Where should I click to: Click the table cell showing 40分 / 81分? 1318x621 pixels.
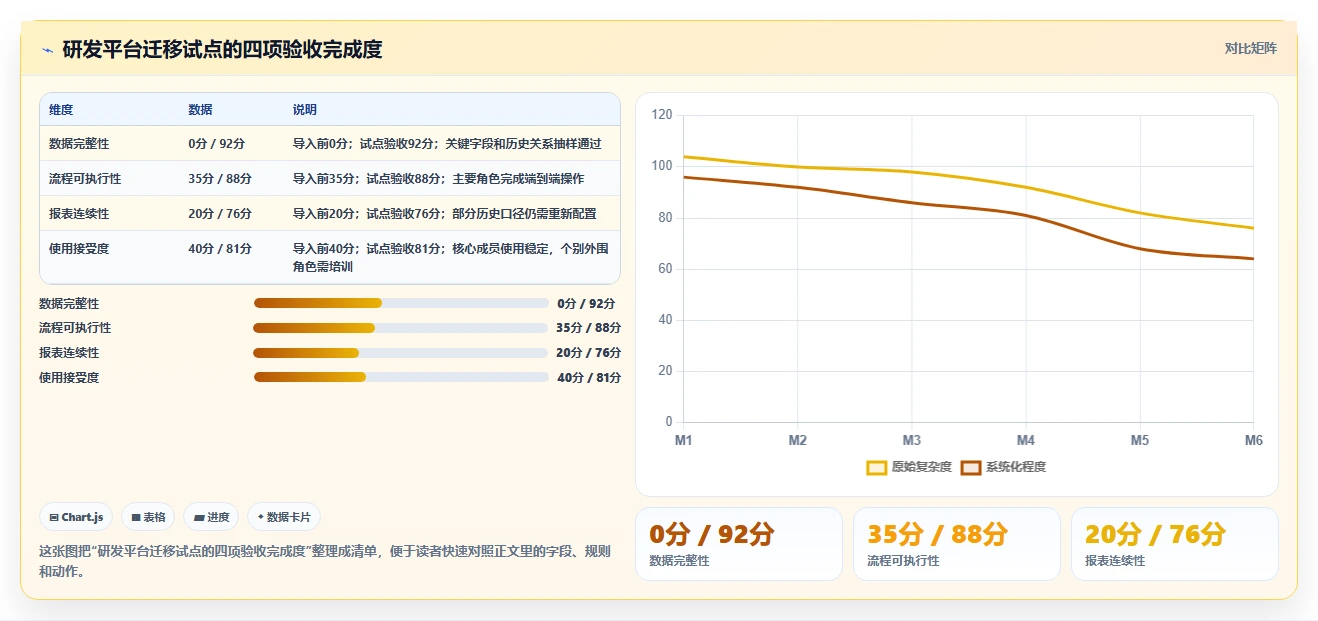point(220,249)
